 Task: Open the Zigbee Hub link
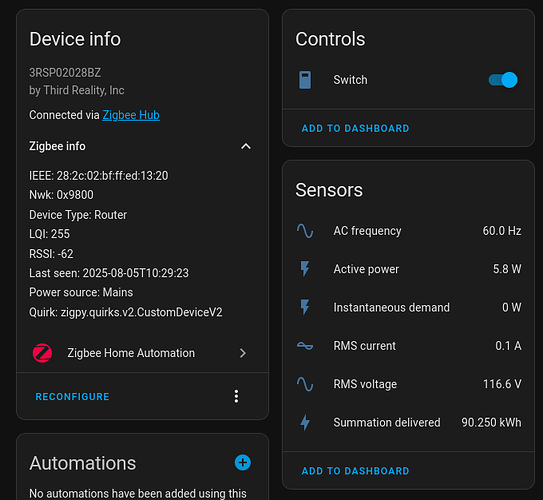coord(131,115)
